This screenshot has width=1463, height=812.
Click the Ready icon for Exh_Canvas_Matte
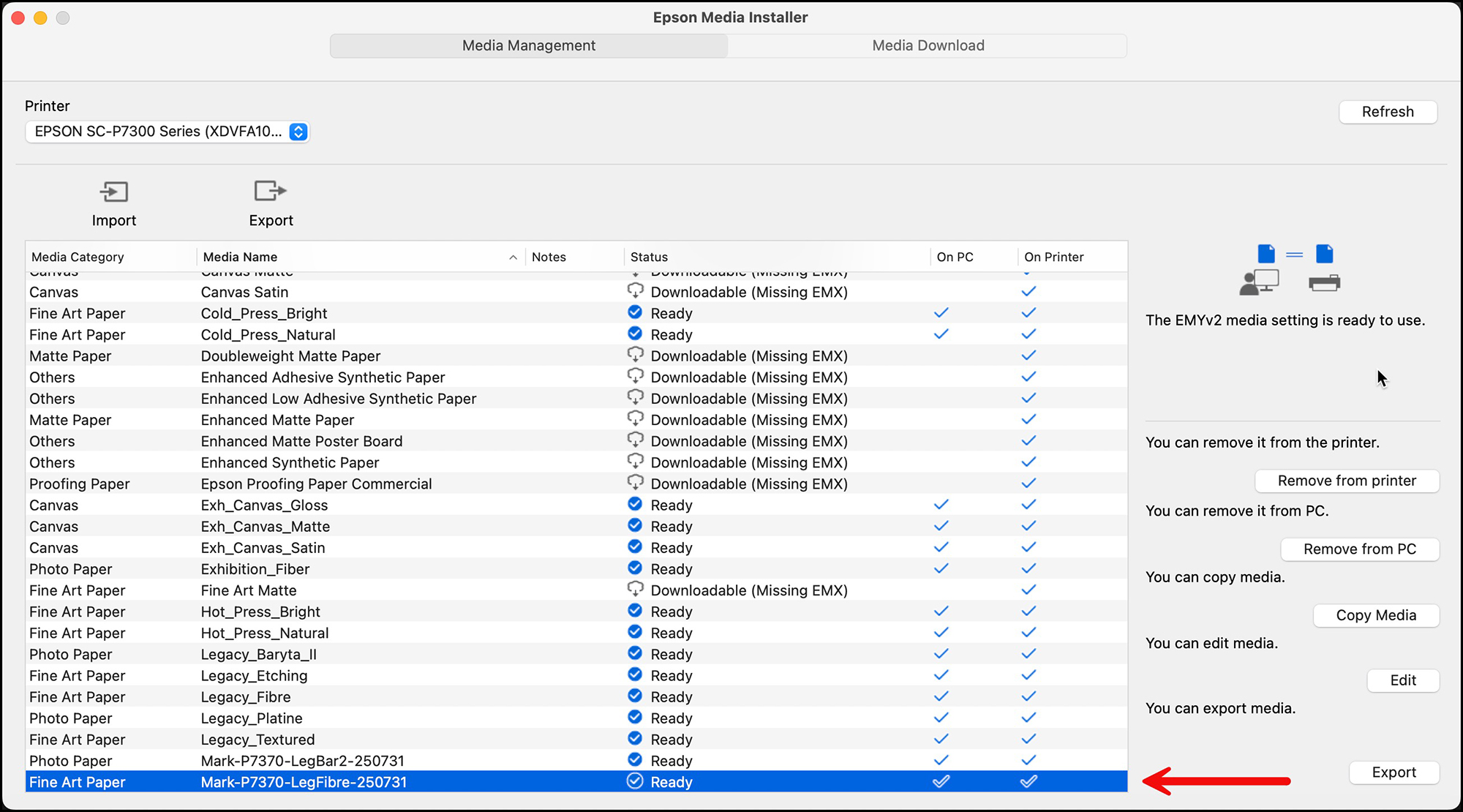pos(635,525)
